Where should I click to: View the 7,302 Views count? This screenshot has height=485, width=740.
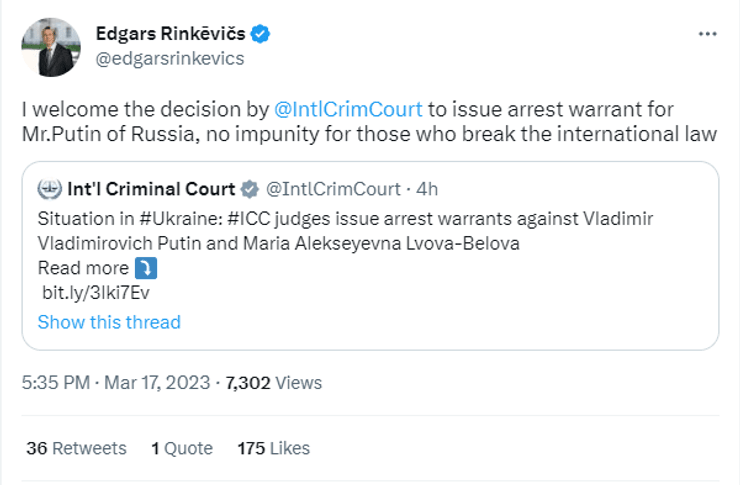pos(274,382)
